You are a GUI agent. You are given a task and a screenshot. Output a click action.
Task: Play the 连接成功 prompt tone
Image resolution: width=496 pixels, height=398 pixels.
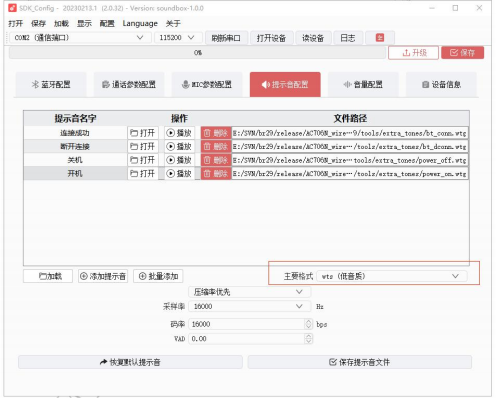(x=179, y=133)
